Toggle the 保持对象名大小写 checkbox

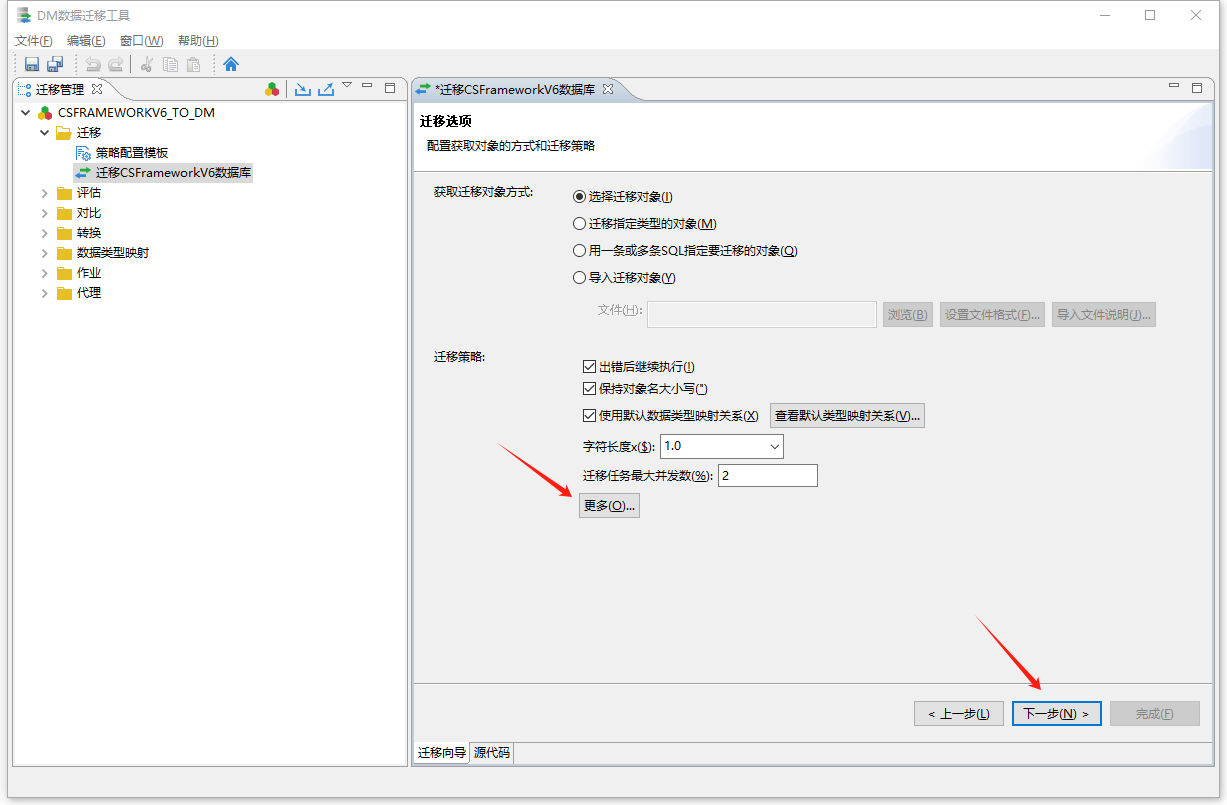click(589, 388)
